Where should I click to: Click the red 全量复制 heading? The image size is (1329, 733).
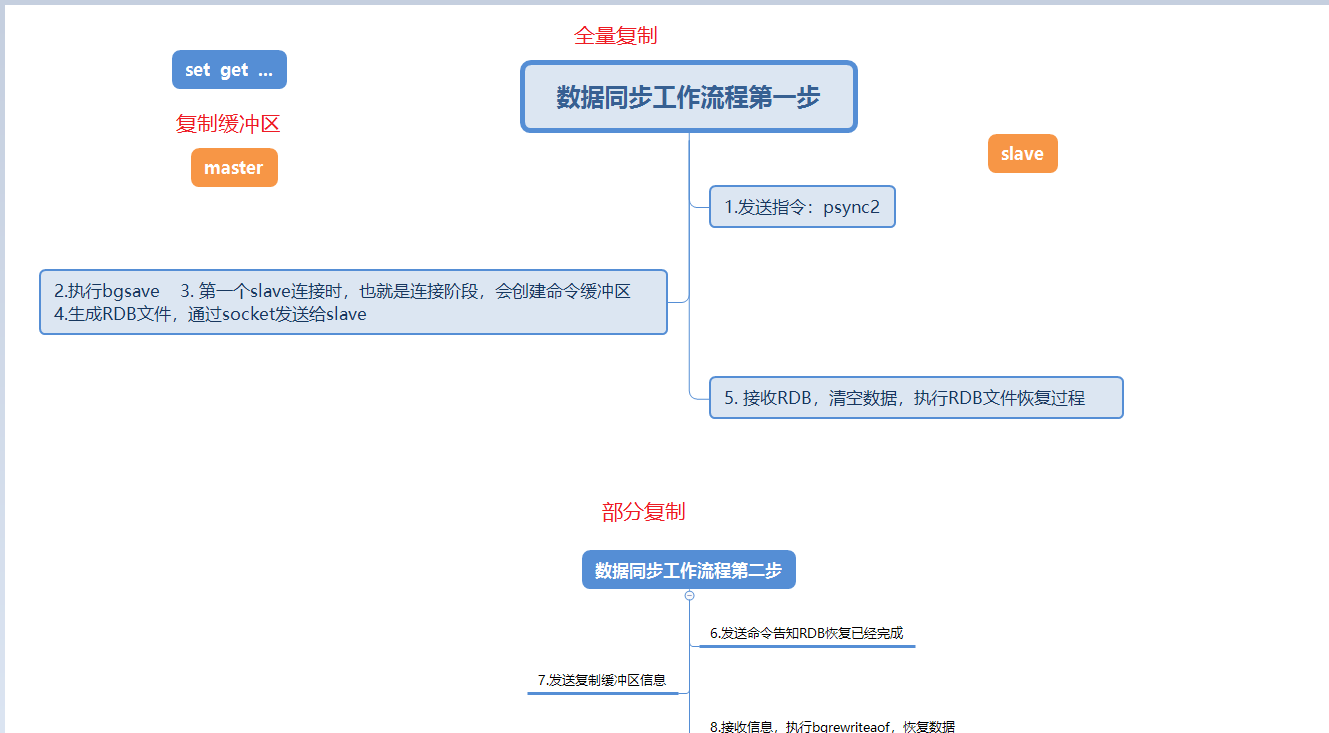pyautogui.click(x=615, y=36)
